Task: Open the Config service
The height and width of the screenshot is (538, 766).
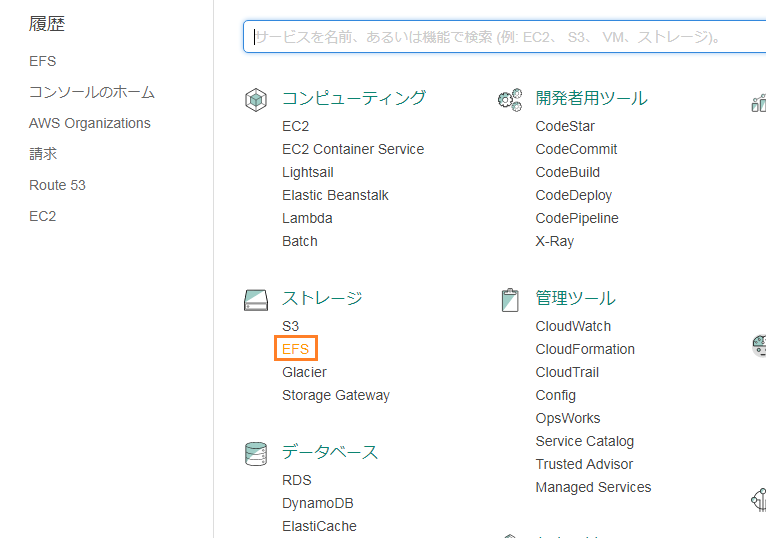Action: pos(556,395)
